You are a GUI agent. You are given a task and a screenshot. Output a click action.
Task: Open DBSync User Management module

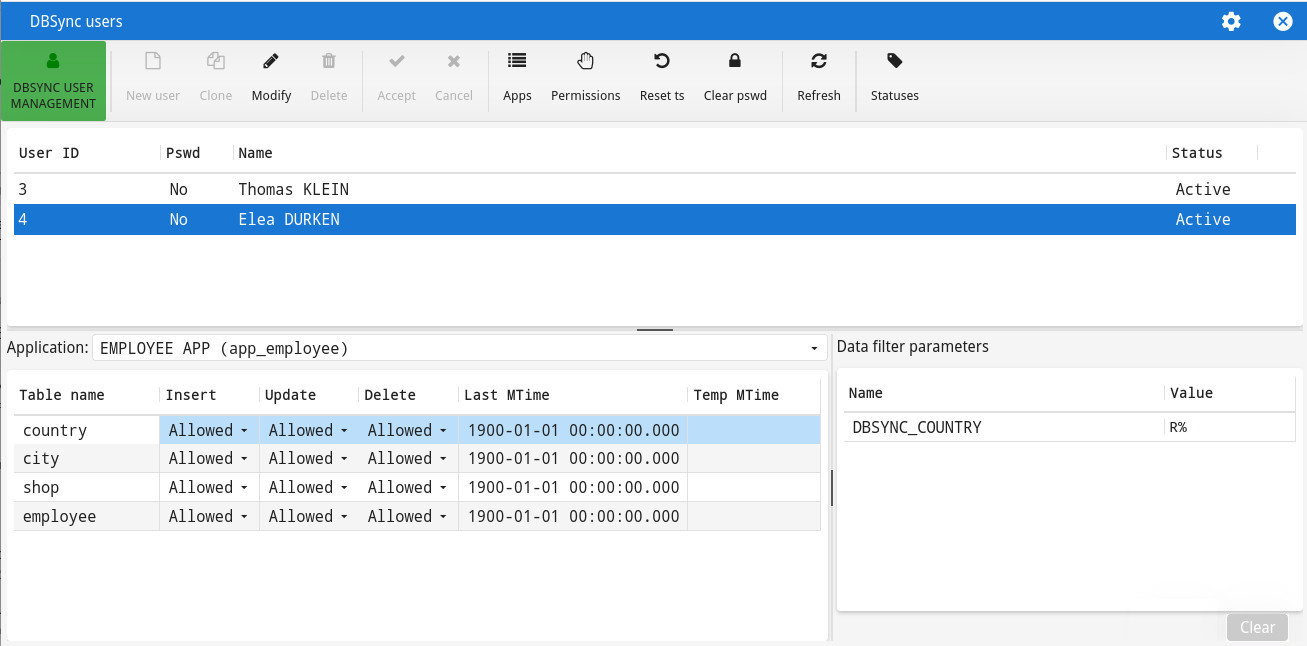pyautogui.click(x=54, y=82)
